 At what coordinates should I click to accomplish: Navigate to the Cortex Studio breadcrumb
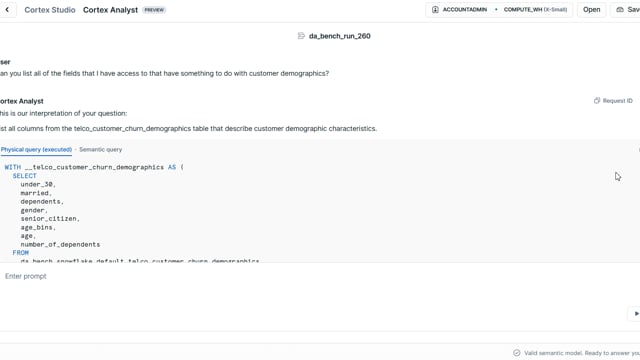point(50,10)
